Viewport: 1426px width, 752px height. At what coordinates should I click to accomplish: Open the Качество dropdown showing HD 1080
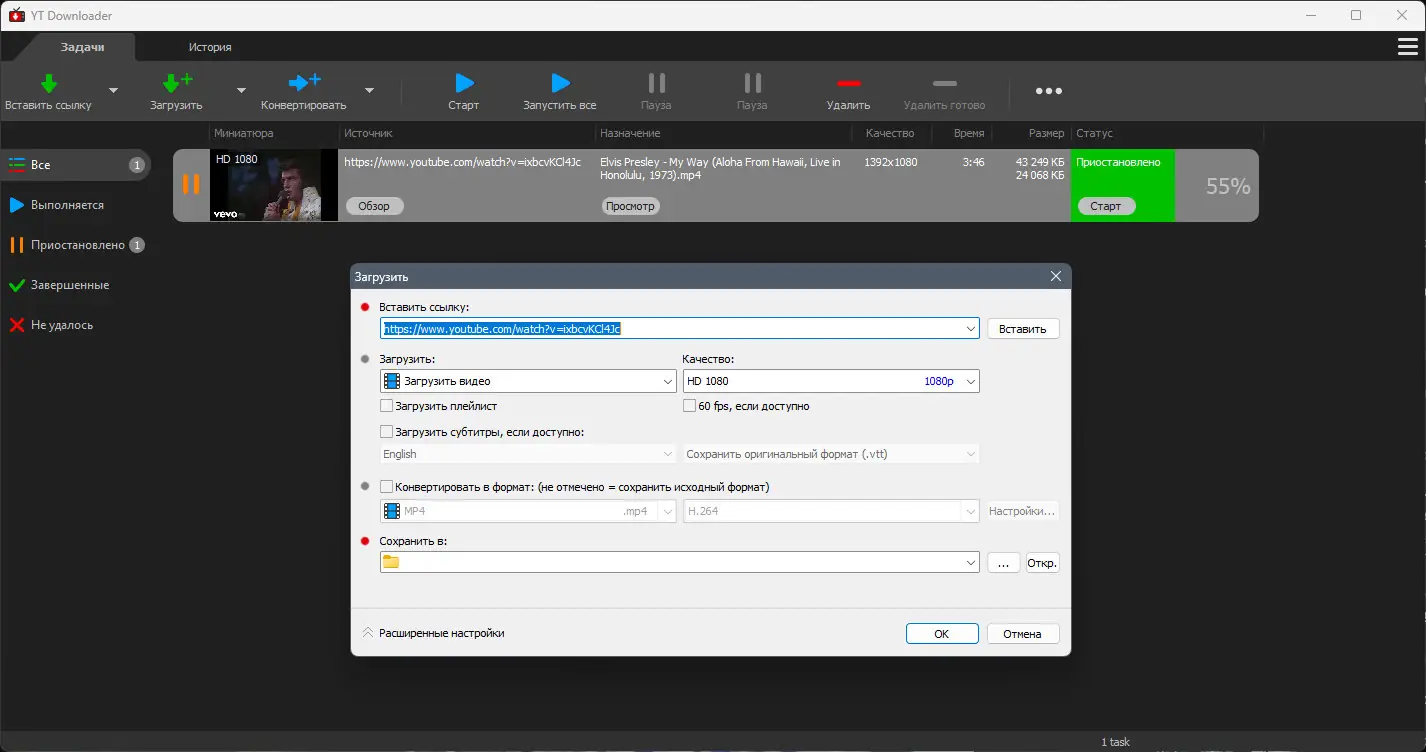point(830,380)
